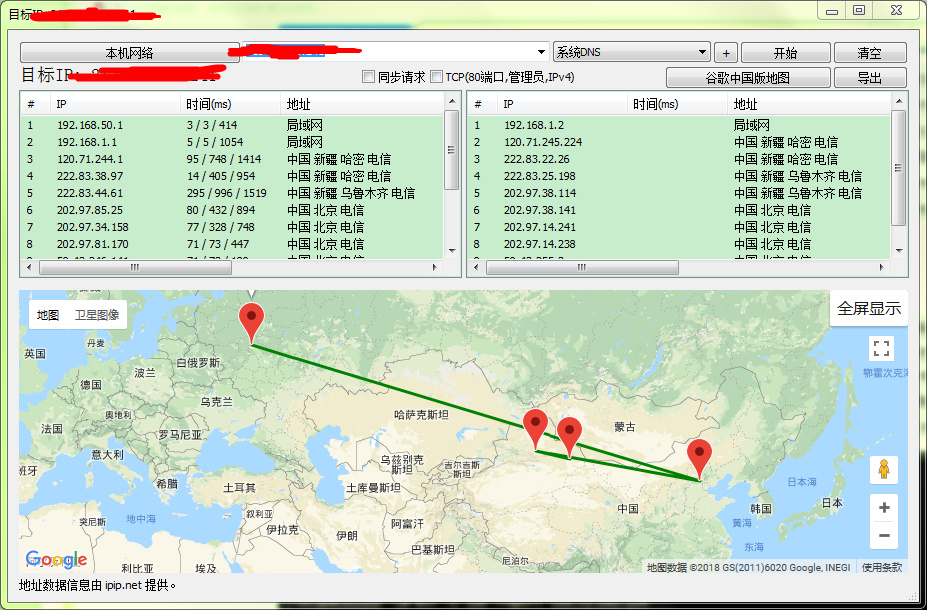Sort left table by IP column header
The width and height of the screenshot is (927, 610).
pyautogui.click(x=115, y=104)
